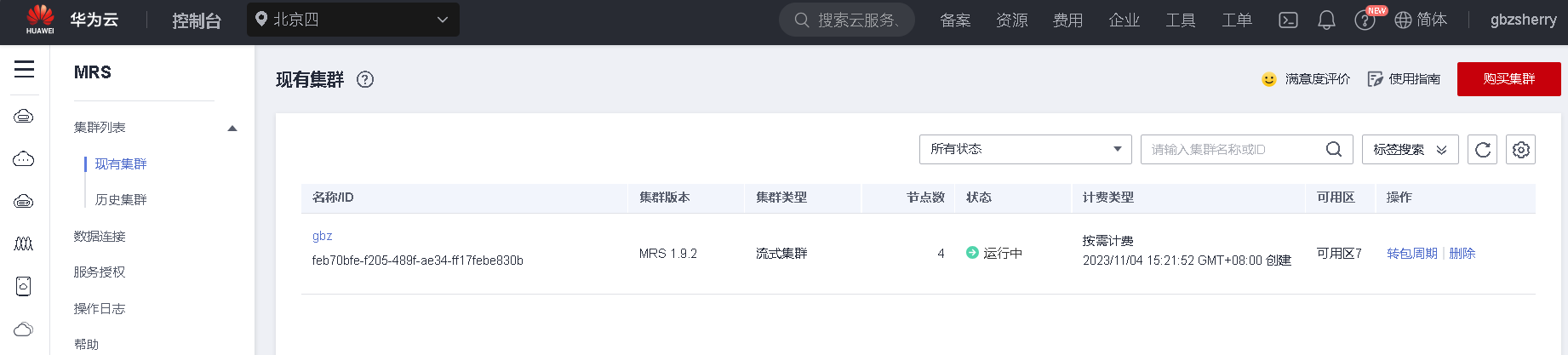Image resolution: width=1568 pixels, height=355 pixels.
Task: Expand the 标签搜索 tag search panel
Action: (1410, 149)
